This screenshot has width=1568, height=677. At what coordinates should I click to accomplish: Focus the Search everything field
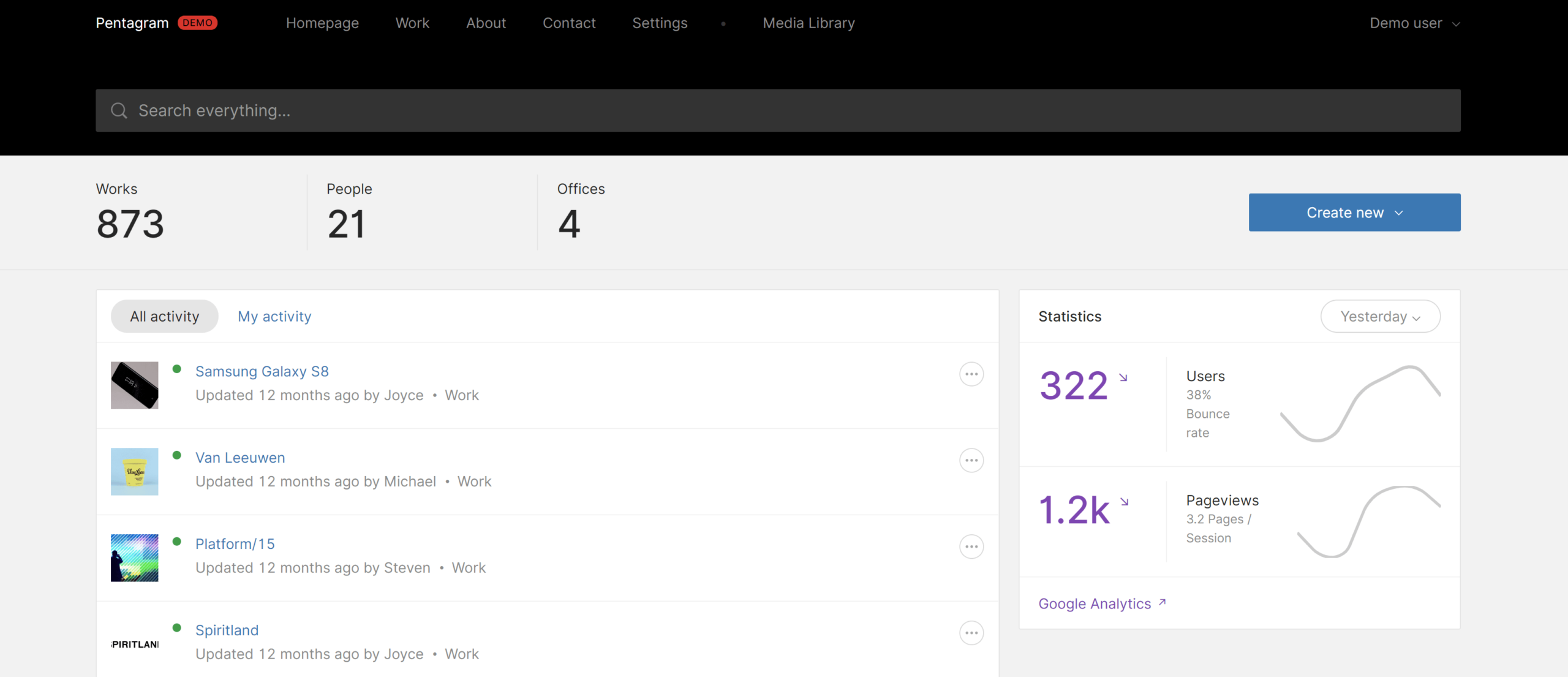tap(778, 111)
